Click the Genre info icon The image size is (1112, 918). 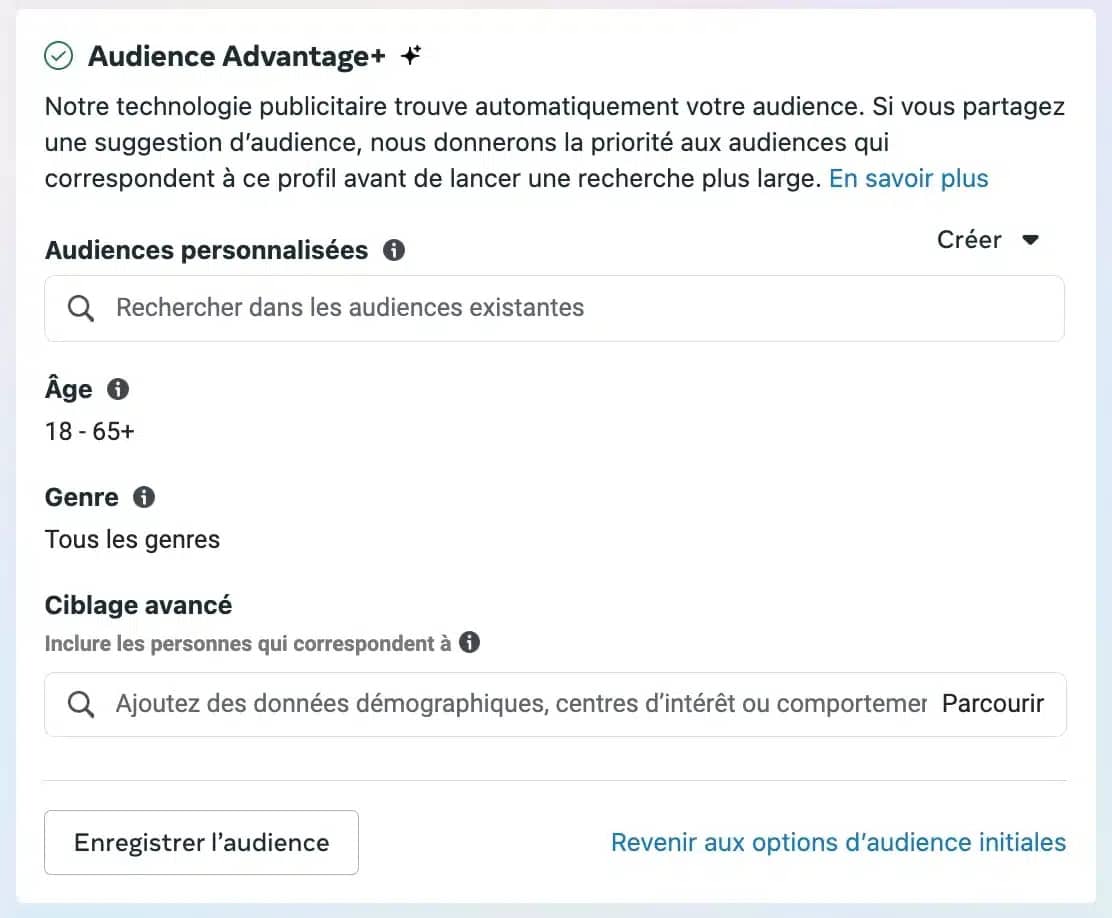click(144, 497)
